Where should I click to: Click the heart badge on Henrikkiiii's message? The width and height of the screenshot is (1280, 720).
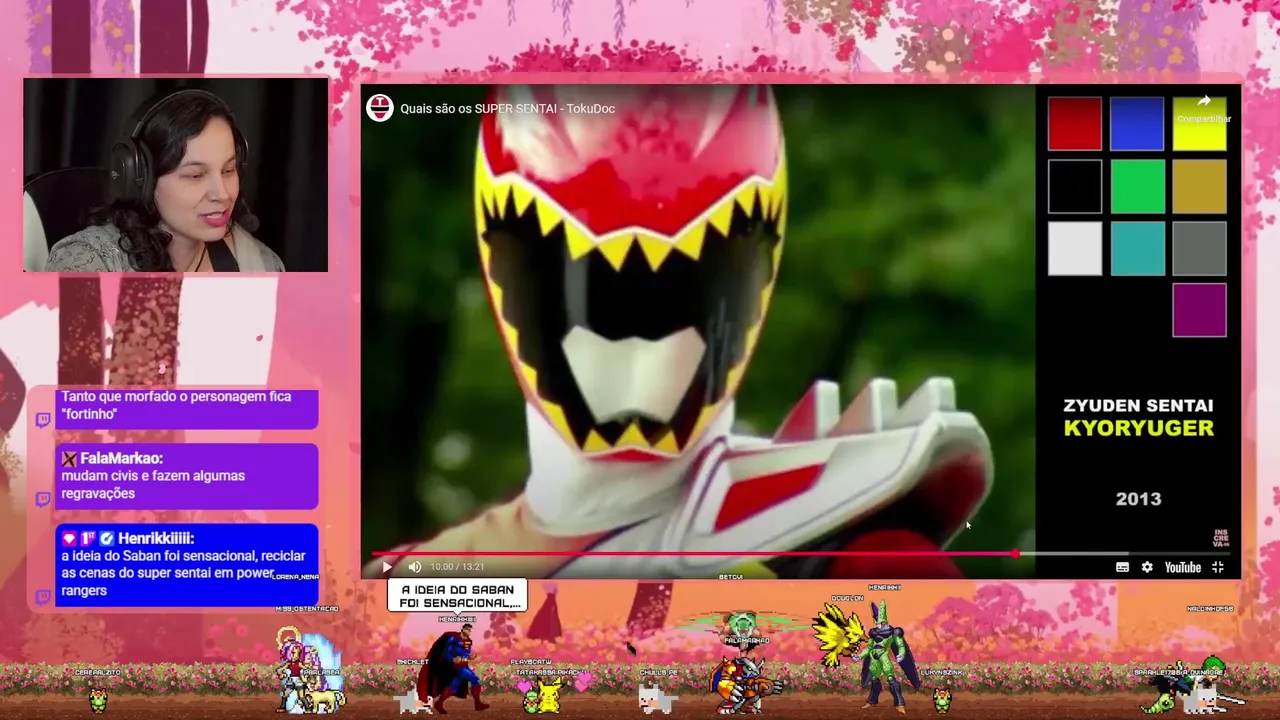coord(69,538)
